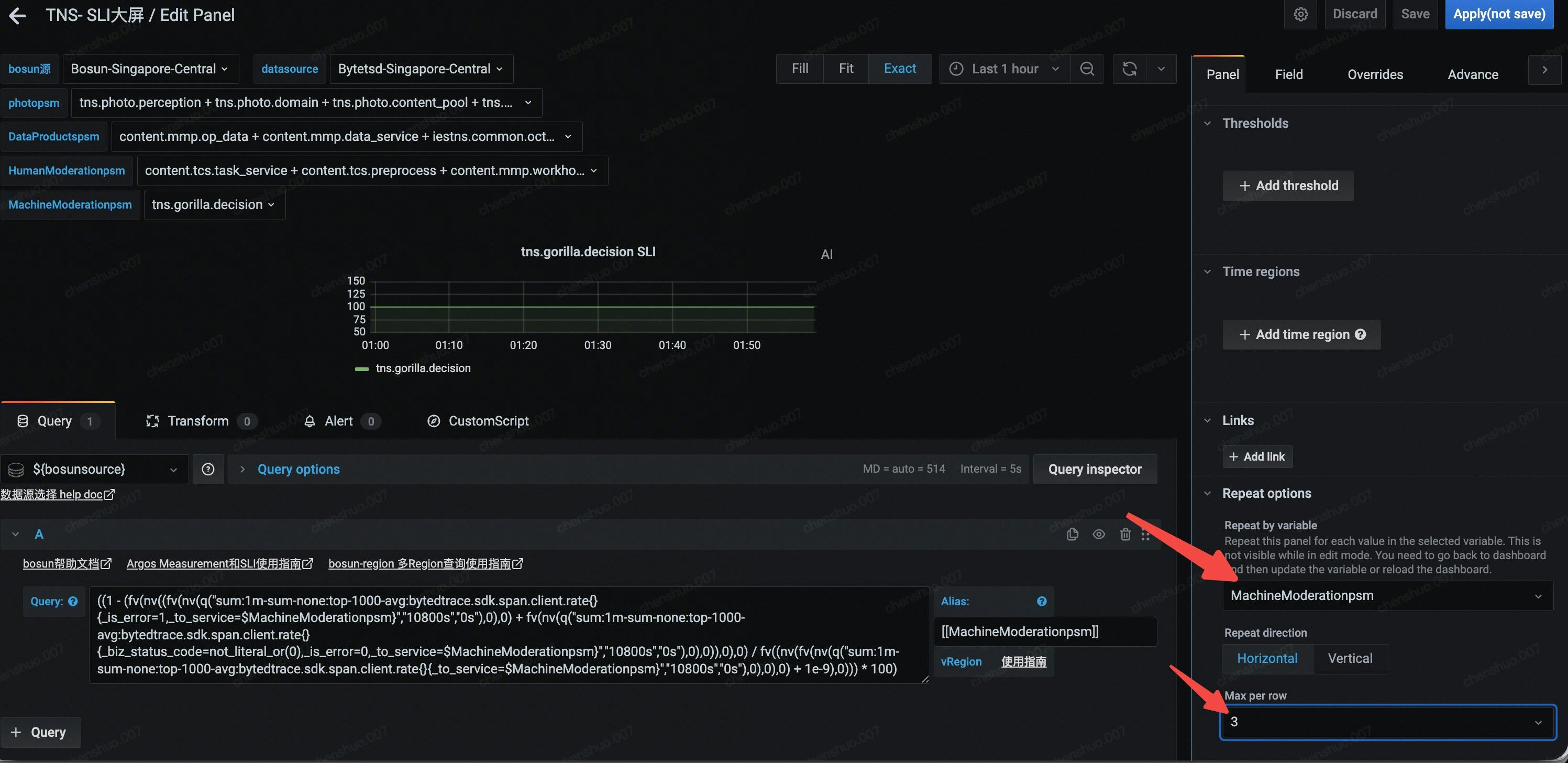The height and width of the screenshot is (763, 1568).
Task: Click the tns.gorilla.decision legend color swatch
Action: point(361,368)
